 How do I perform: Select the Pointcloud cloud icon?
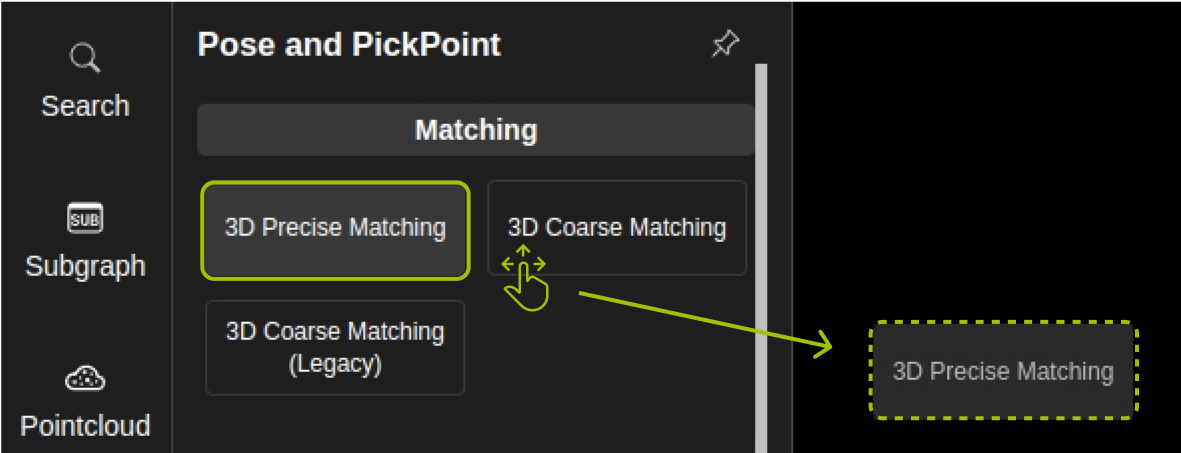(85, 378)
